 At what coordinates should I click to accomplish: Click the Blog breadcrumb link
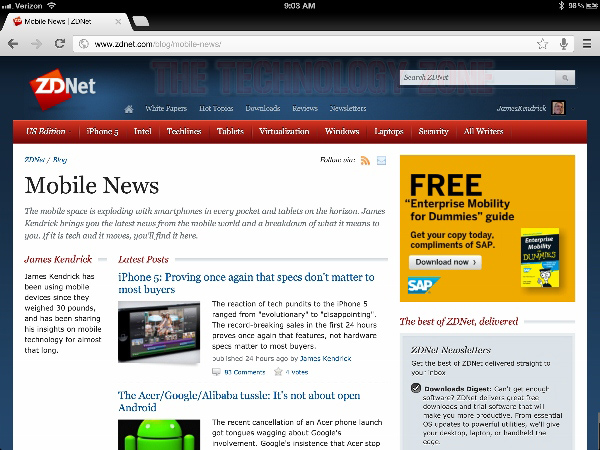point(60,160)
